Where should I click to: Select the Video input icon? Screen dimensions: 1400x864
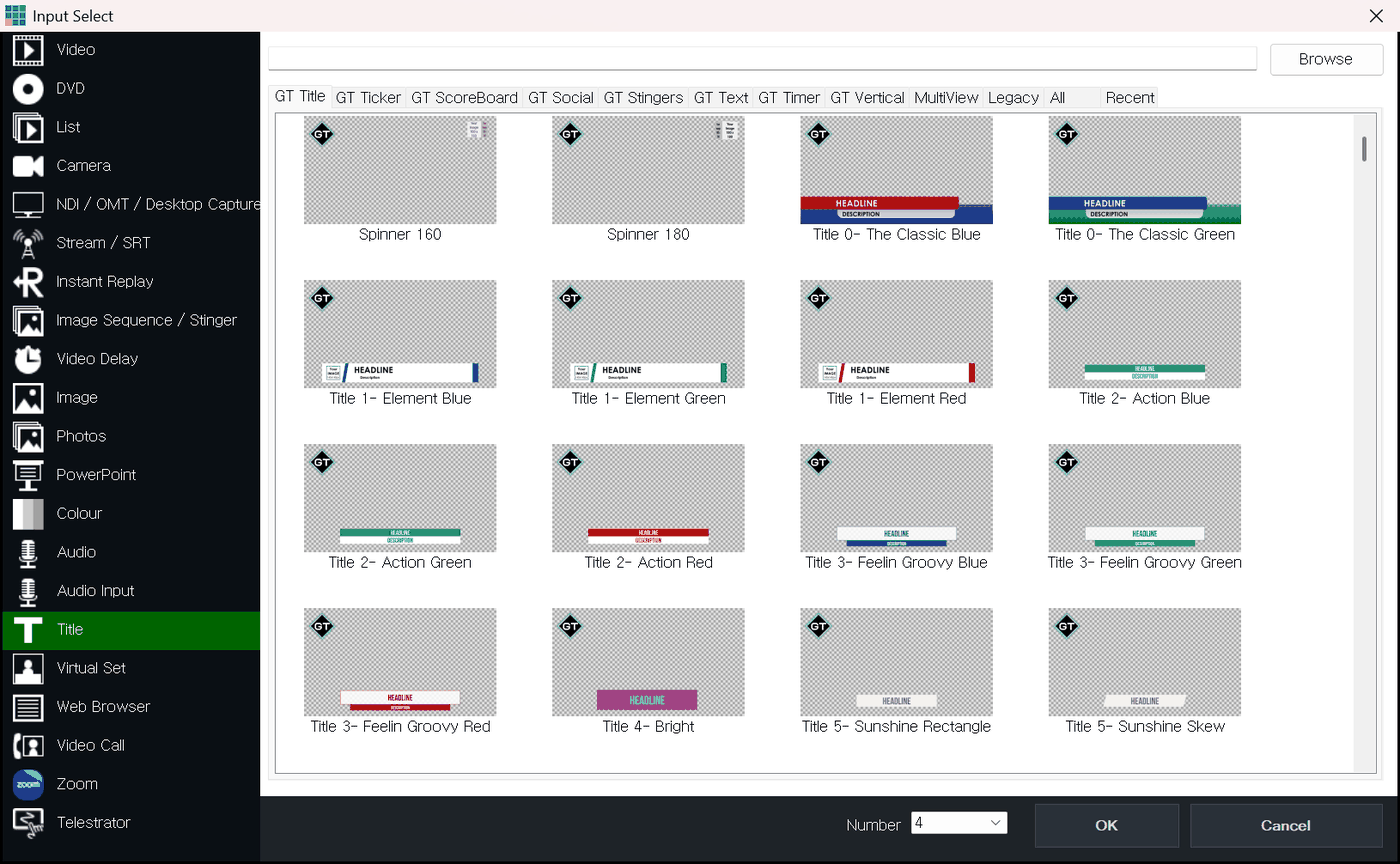coord(28,49)
